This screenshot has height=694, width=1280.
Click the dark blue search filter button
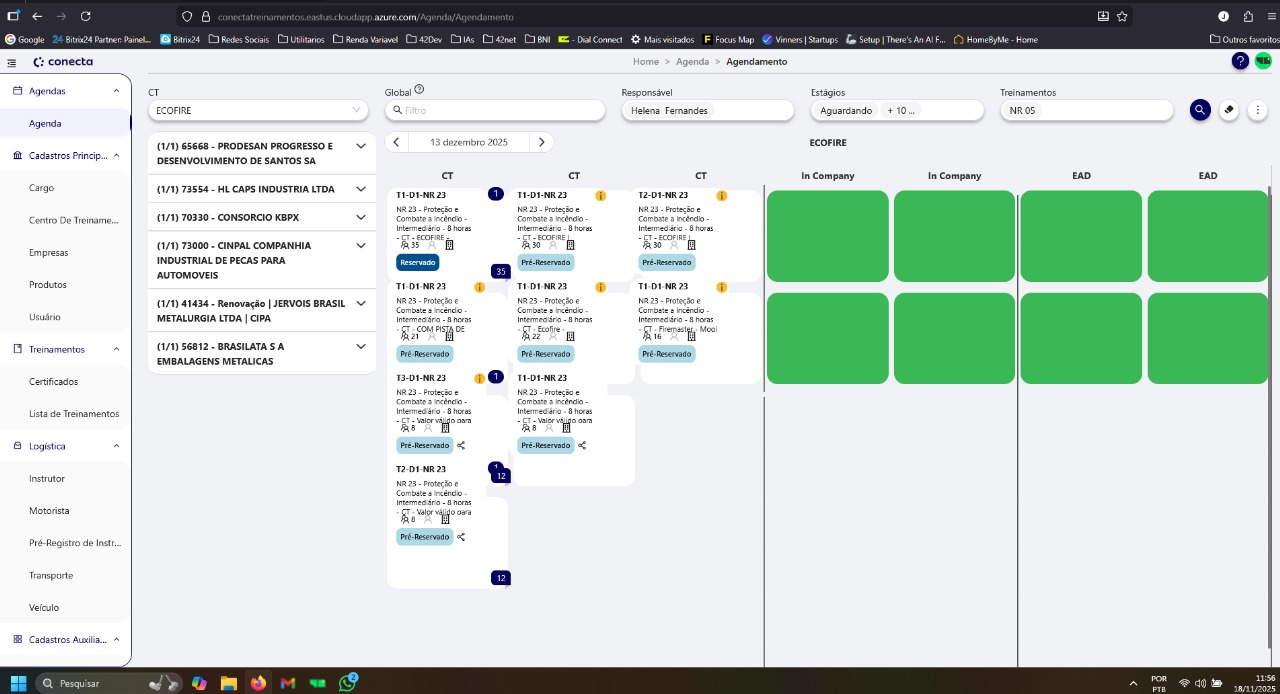click(1200, 110)
